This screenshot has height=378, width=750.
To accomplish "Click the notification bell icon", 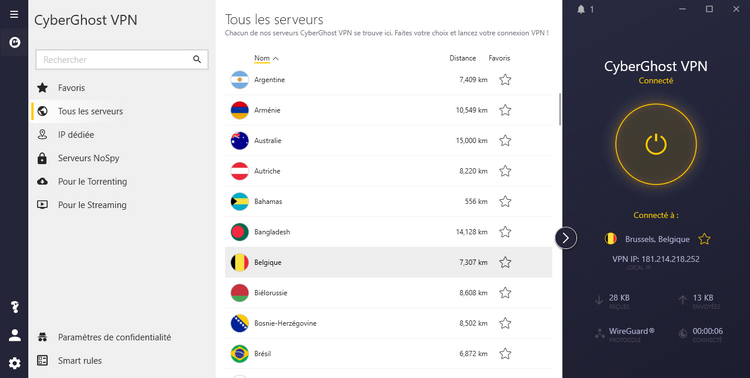I will point(581,9).
